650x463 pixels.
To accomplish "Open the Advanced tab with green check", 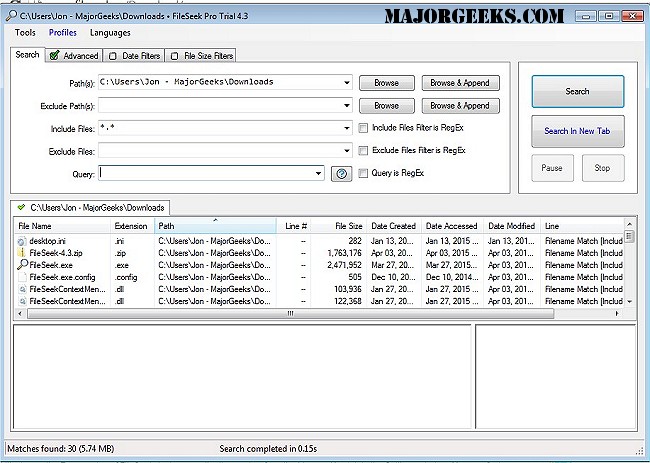I will [x=74, y=56].
